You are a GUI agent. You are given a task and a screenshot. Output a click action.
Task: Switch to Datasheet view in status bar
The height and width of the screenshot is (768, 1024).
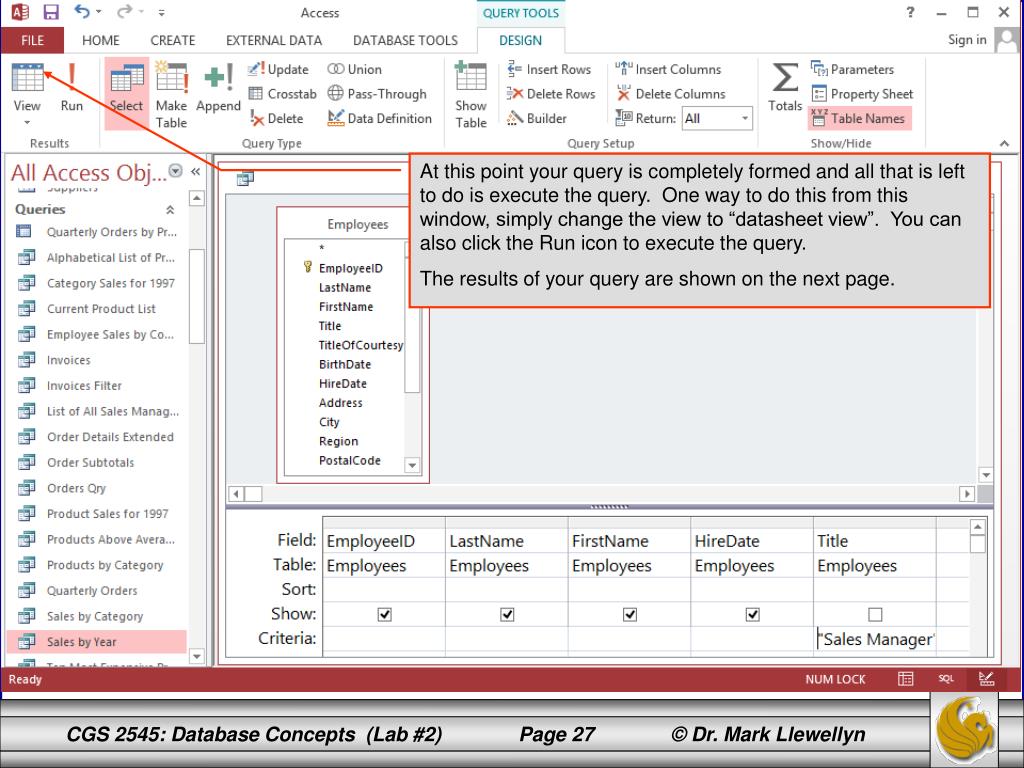pyautogui.click(x=905, y=679)
